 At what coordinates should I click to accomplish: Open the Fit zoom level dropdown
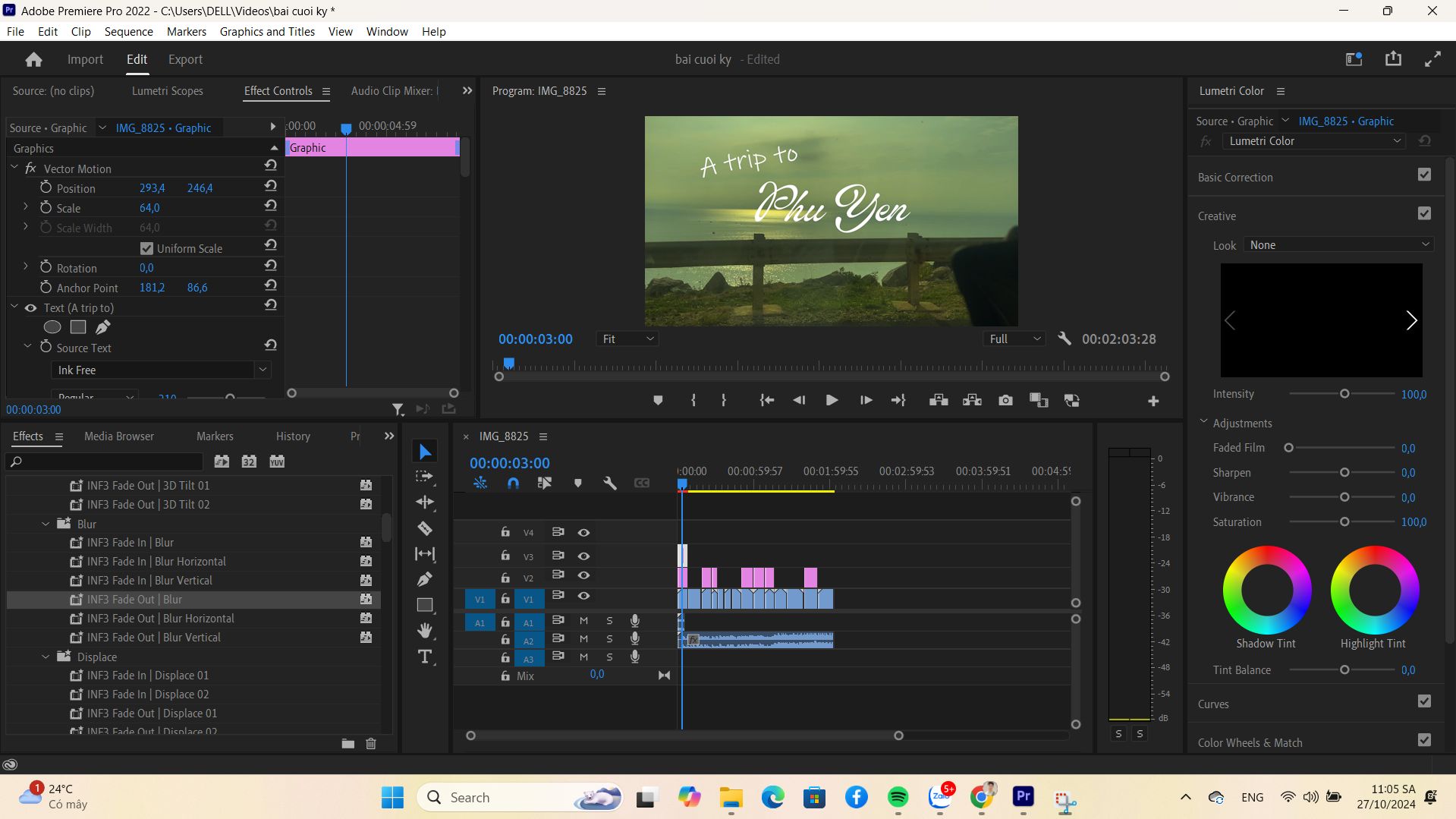627,339
